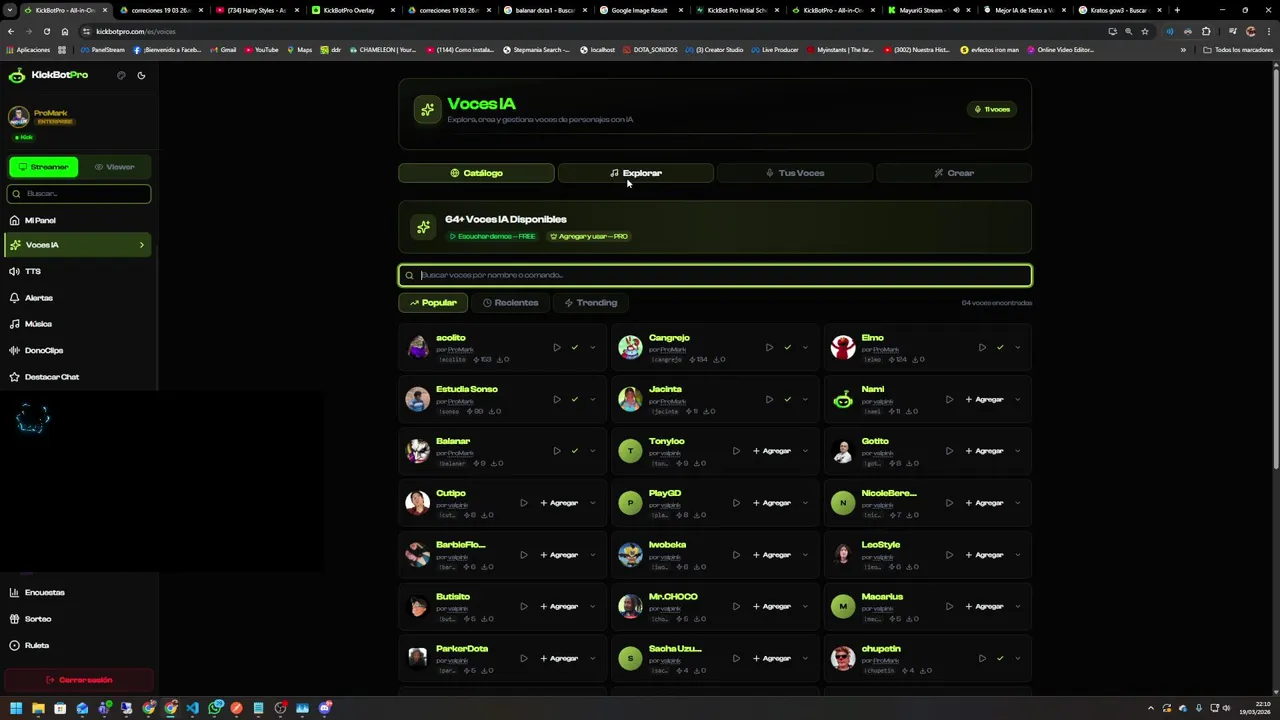Play the Estudia Sonso voice demo
Viewport: 1280px width, 720px height.
click(557, 399)
